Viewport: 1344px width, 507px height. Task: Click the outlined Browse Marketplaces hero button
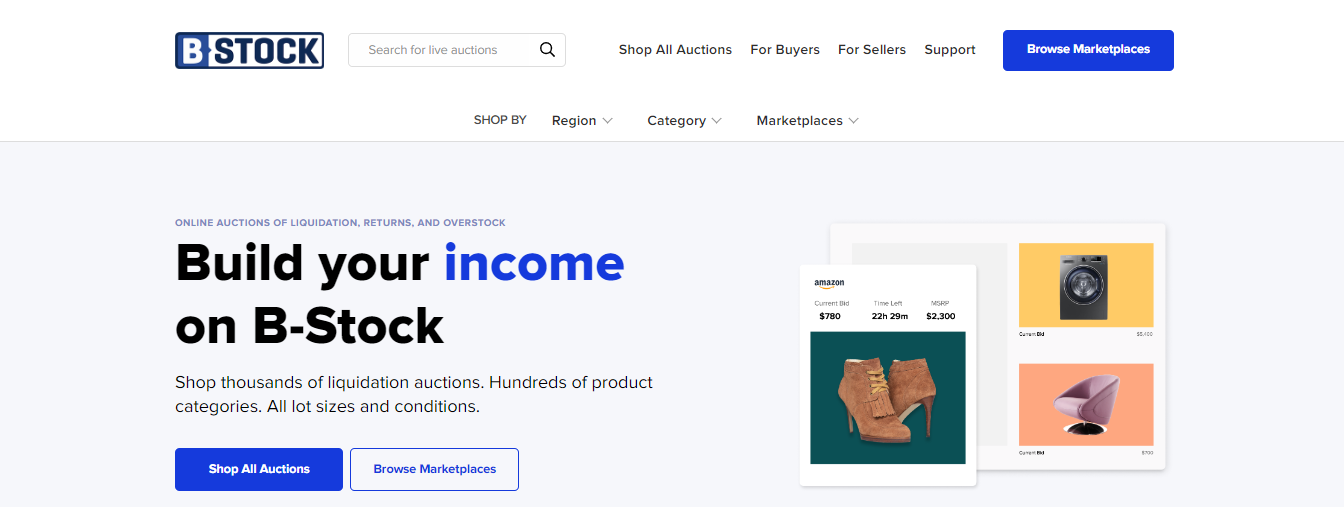pyautogui.click(x=434, y=469)
